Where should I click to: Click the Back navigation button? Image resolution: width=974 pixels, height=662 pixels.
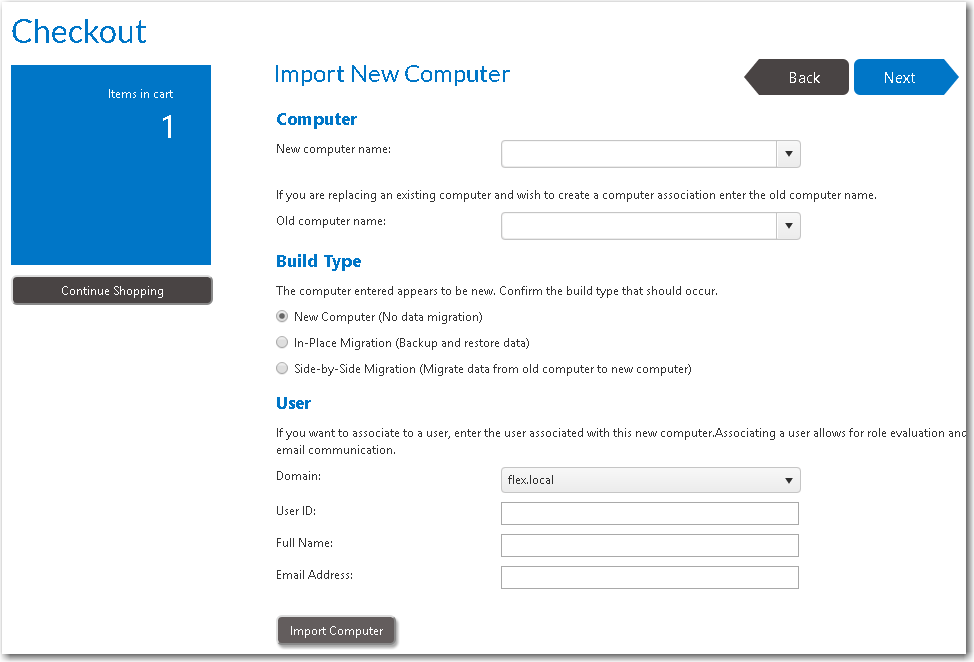[x=802, y=78]
